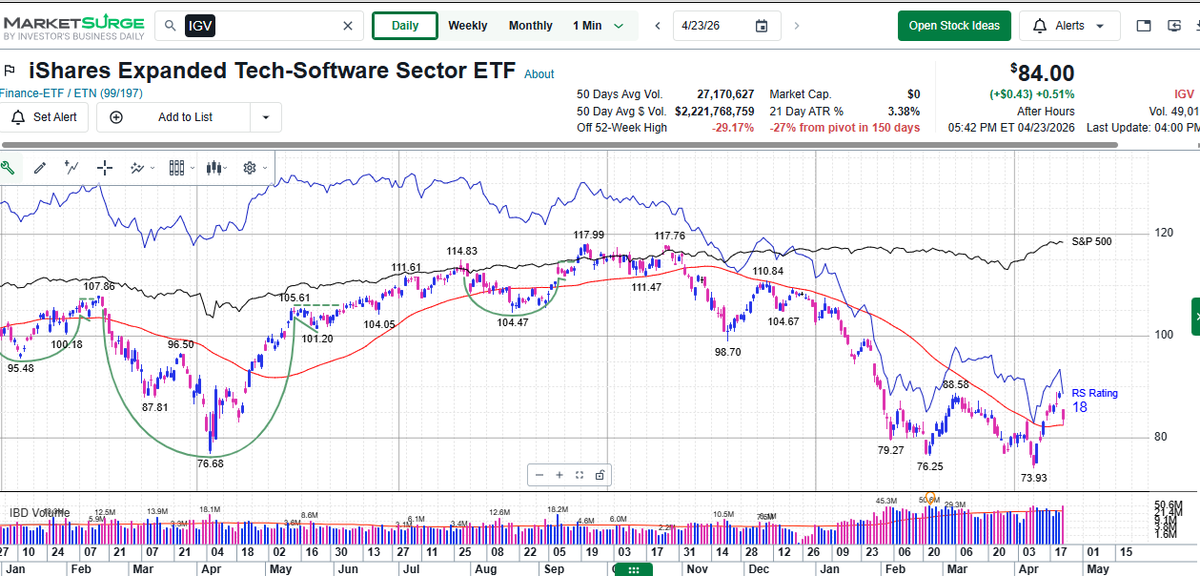Select the wrench tool icon
This screenshot has width=1200, height=576.
[8, 168]
